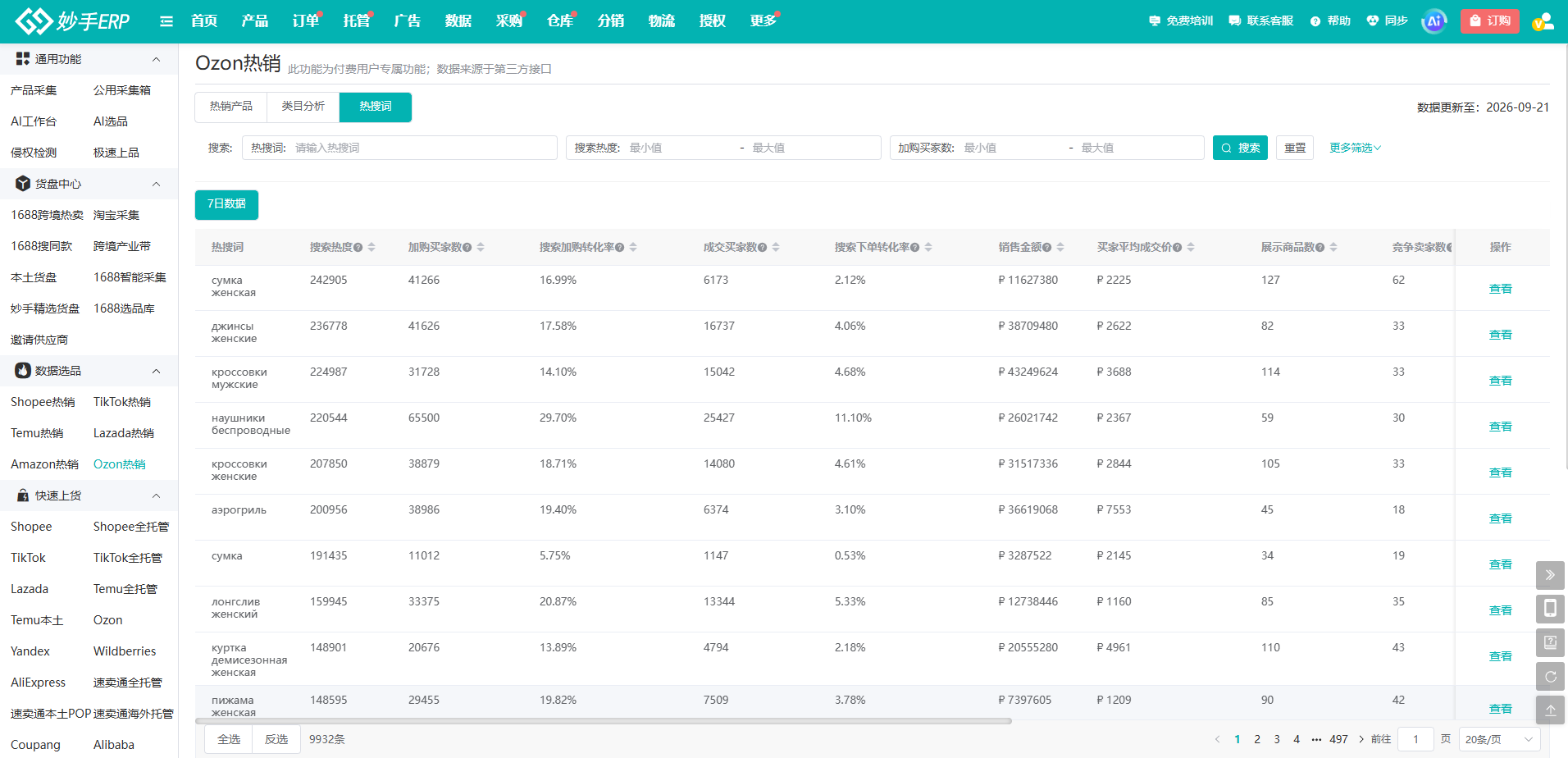Click the floating mobile phone icon
The height and width of the screenshot is (758, 1568).
[1550, 609]
